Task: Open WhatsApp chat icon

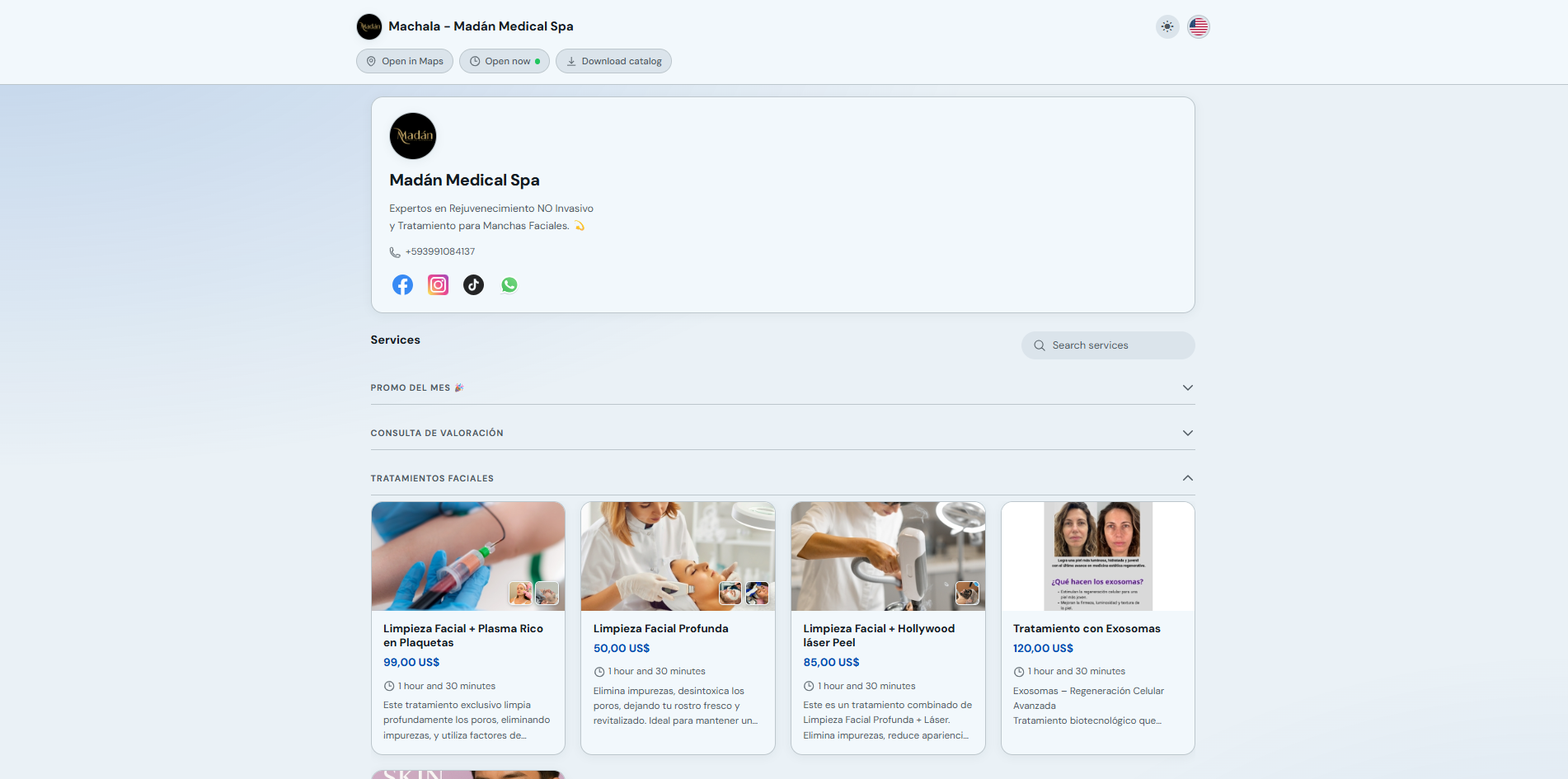Action: tap(509, 285)
